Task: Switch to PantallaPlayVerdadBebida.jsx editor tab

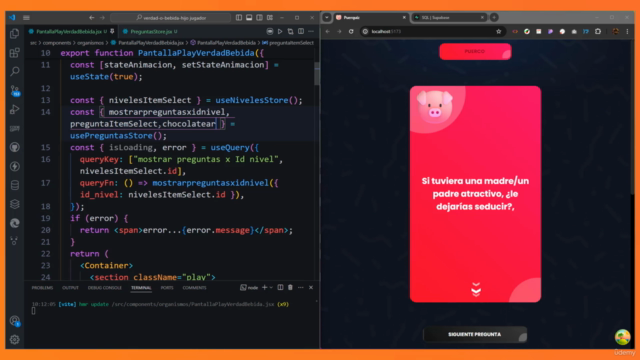Action: coord(68,31)
